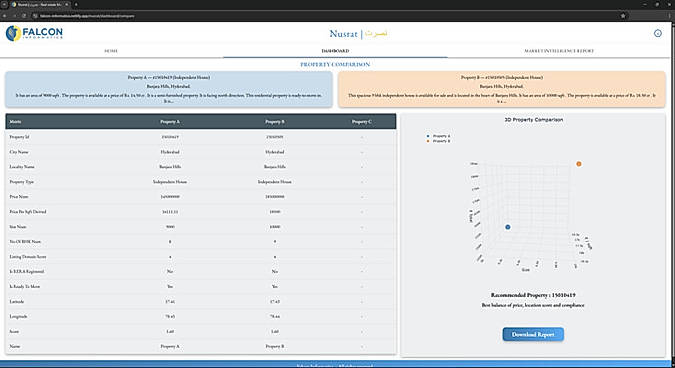This screenshot has width=675, height=368.
Task: Select the Nusrat browser tab
Action: (x=39, y=4)
